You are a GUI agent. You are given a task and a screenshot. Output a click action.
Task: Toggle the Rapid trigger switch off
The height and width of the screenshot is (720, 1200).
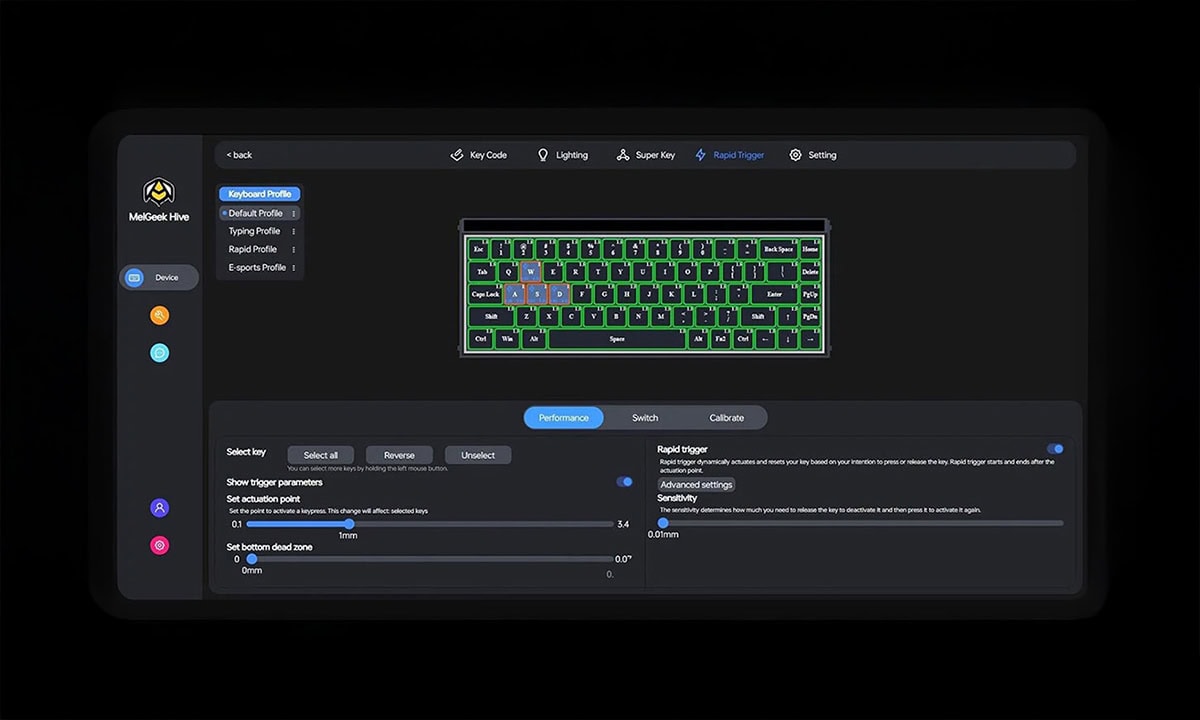point(1057,449)
